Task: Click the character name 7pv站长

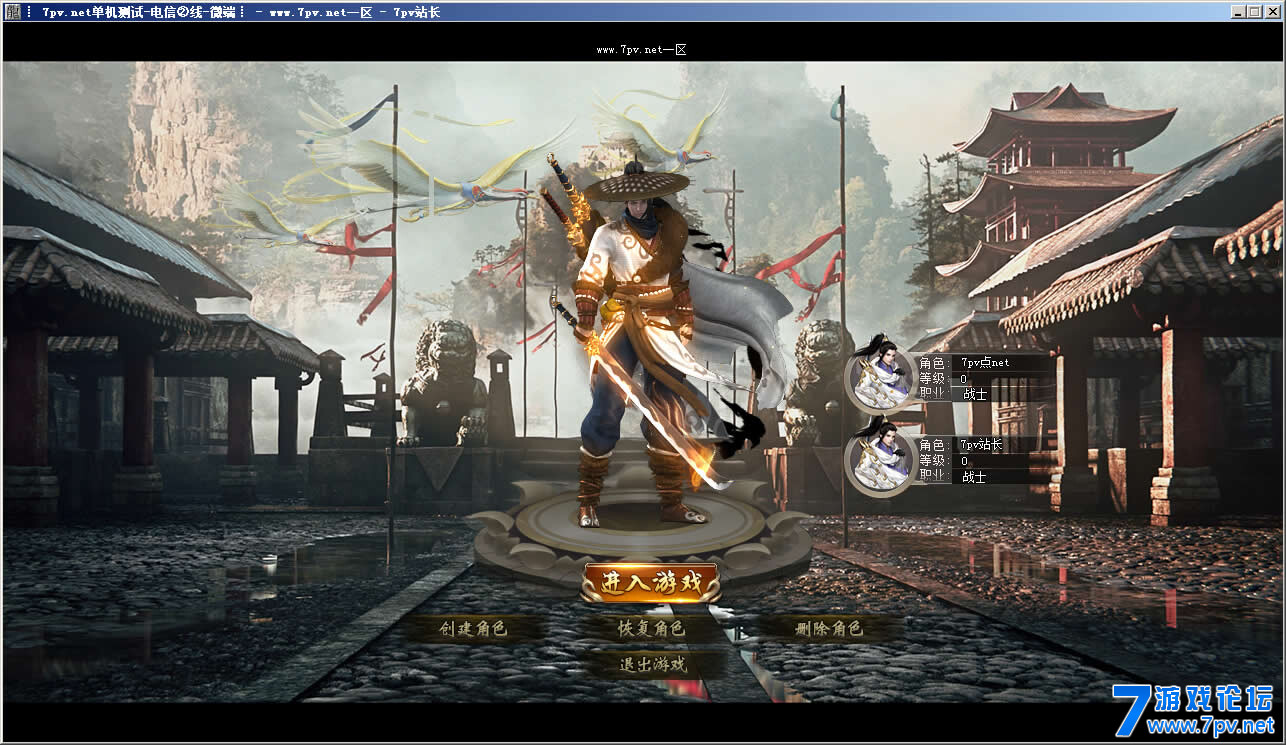Action: click(981, 445)
